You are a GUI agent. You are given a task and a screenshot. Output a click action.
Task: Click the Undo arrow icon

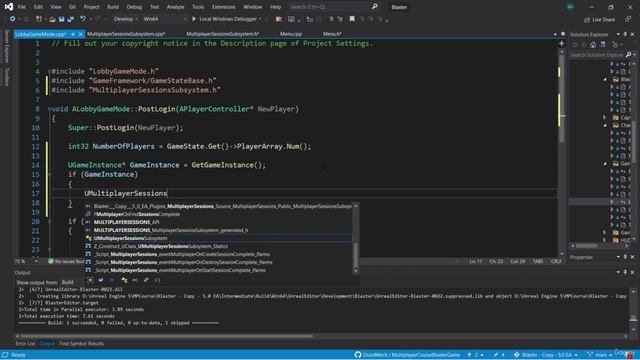pos(82,19)
